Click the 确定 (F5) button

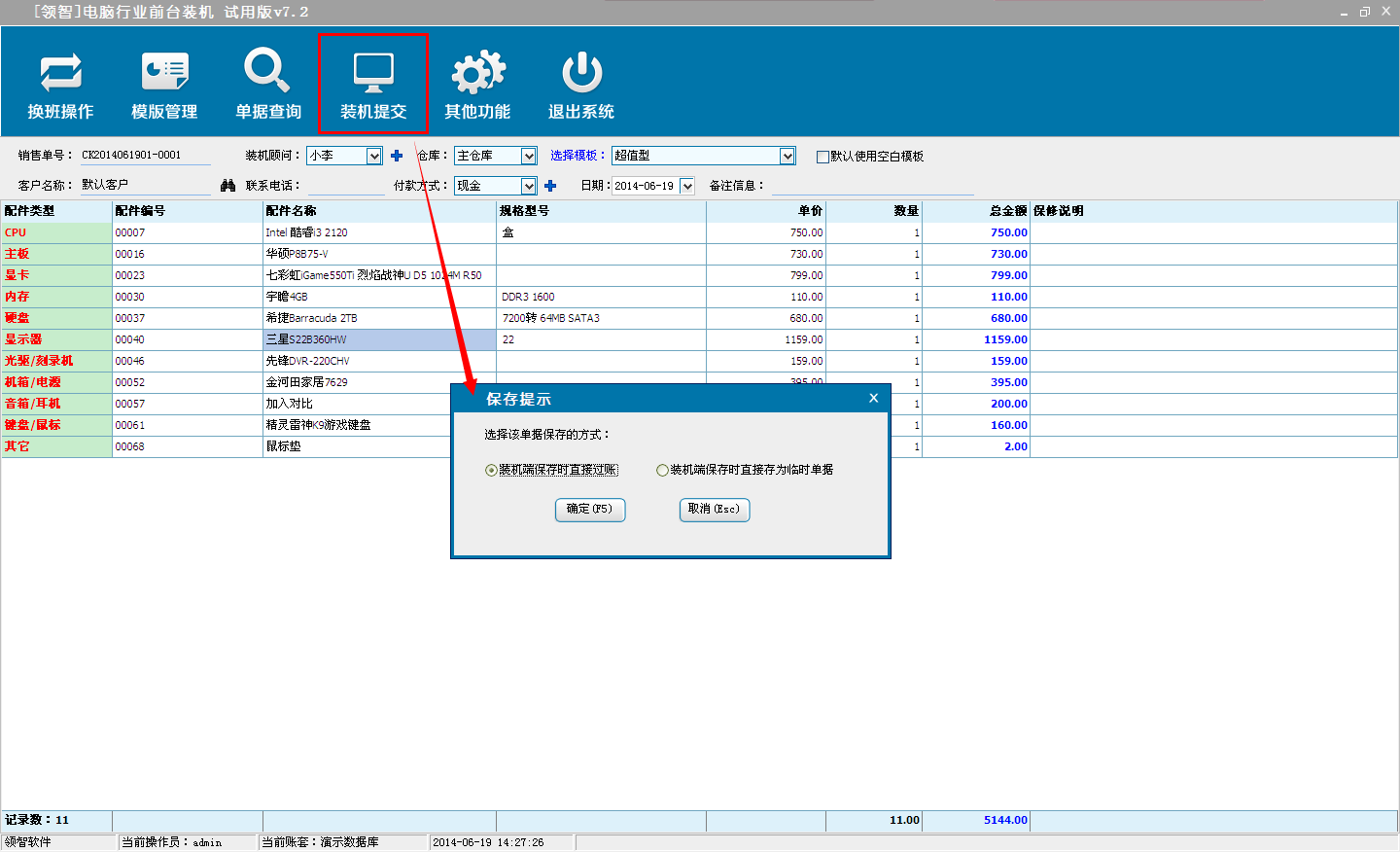(x=589, y=510)
